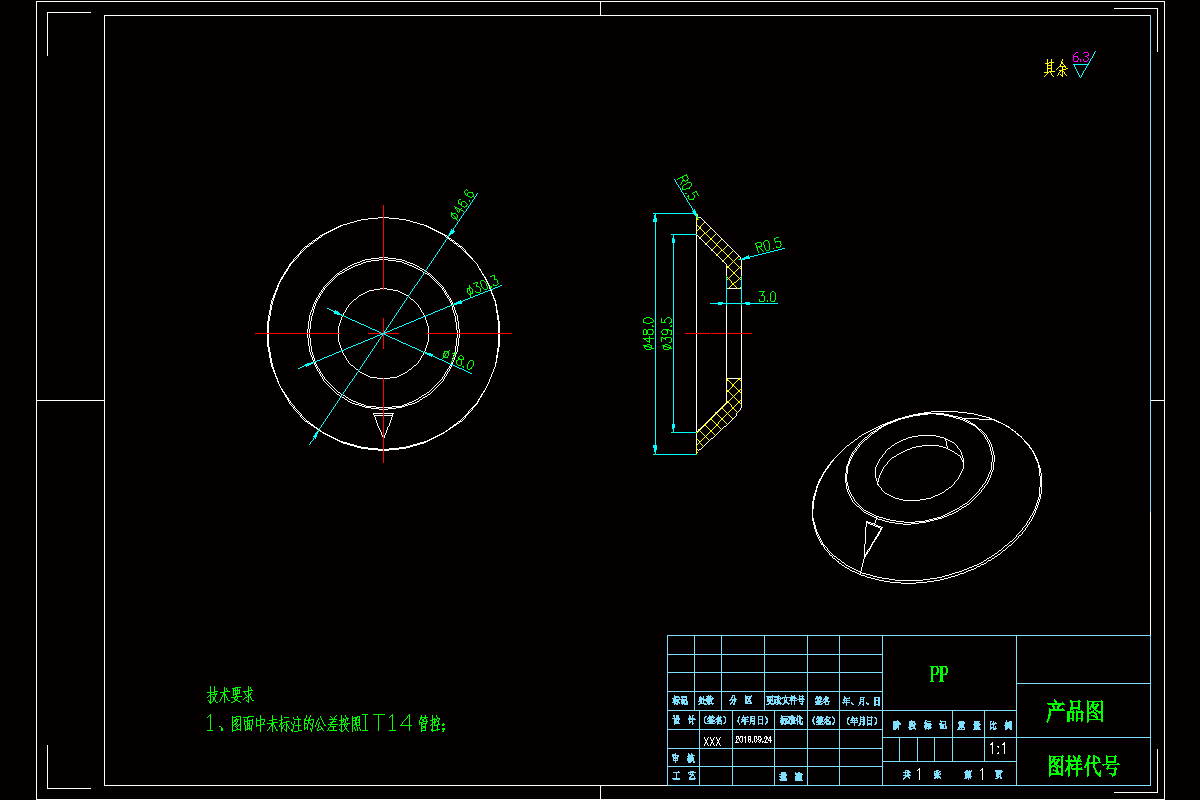Click the IT14 tolerance requirement line
Viewport: 1200px width, 800px height.
tap(325, 723)
